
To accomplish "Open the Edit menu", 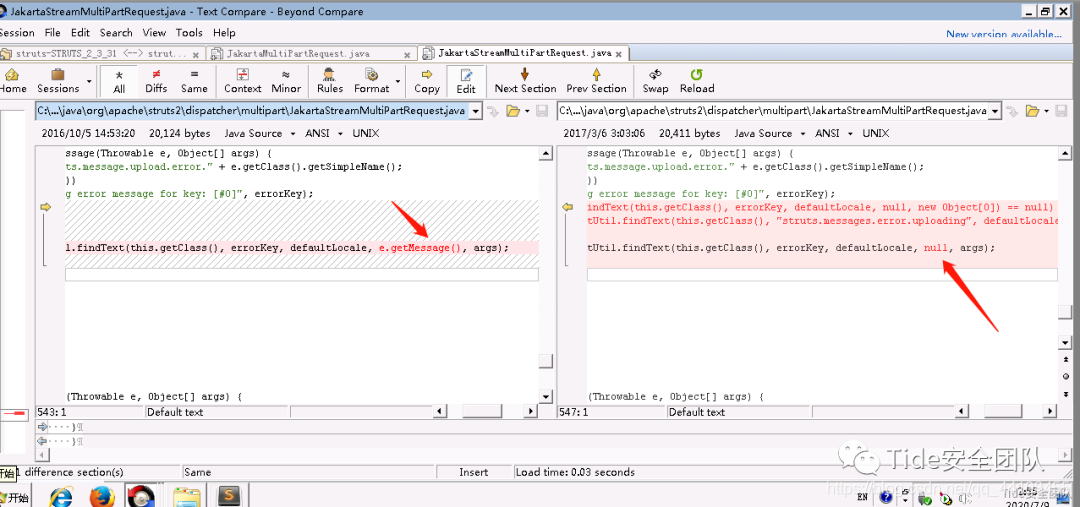I will pyautogui.click(x=80, y=32).
